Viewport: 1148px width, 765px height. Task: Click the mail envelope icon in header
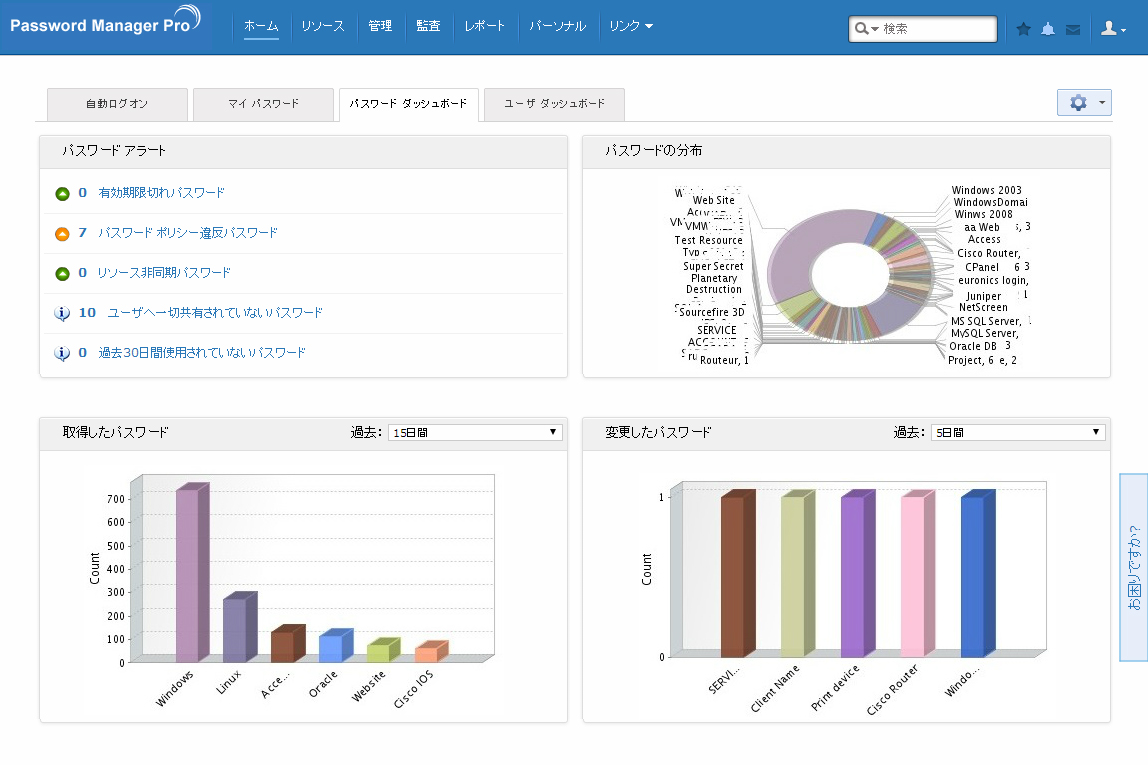(x=1073, y=29)
